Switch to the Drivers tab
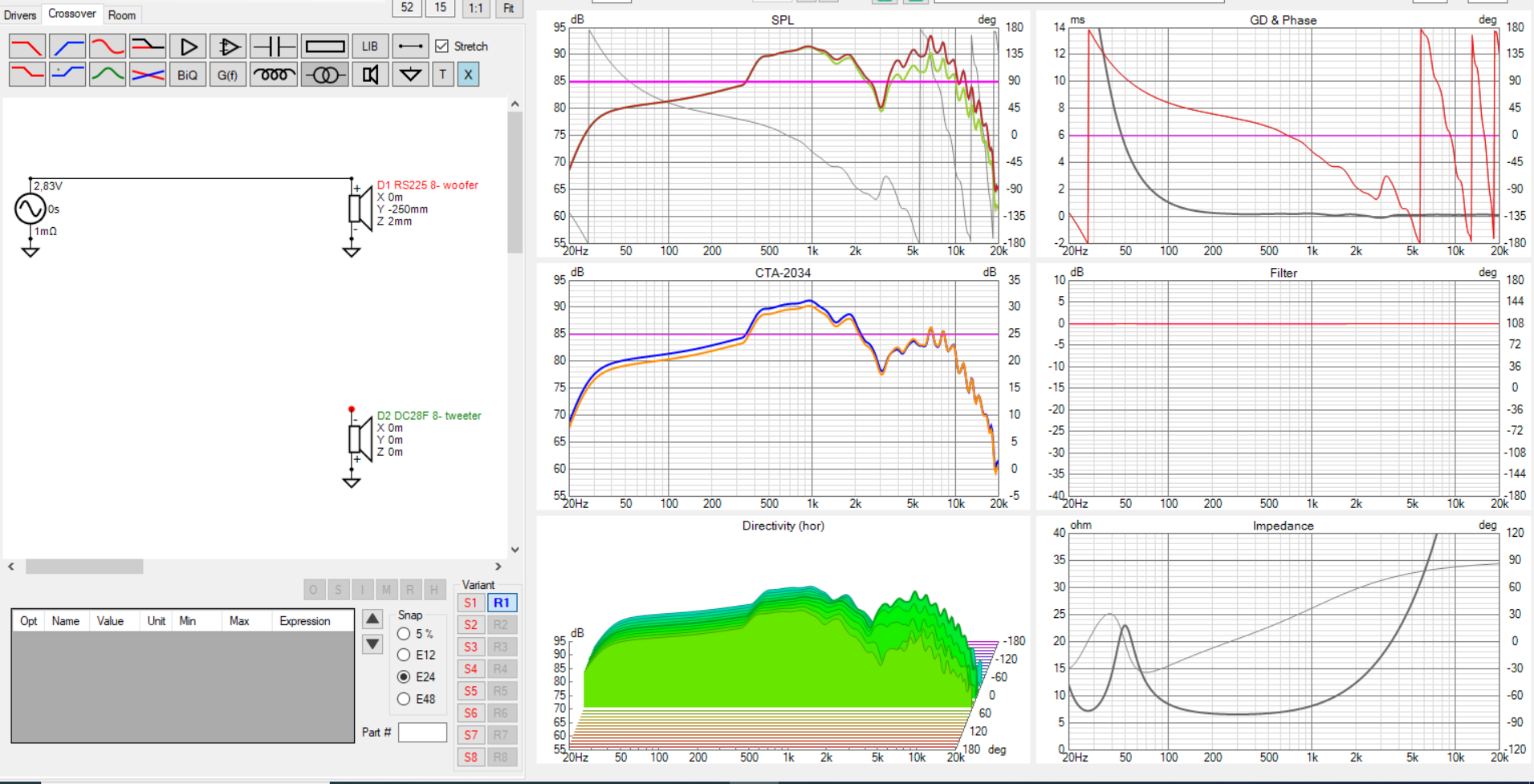Screen dimensions: 1534x784 pyautogui.click(x=20, y=15)
